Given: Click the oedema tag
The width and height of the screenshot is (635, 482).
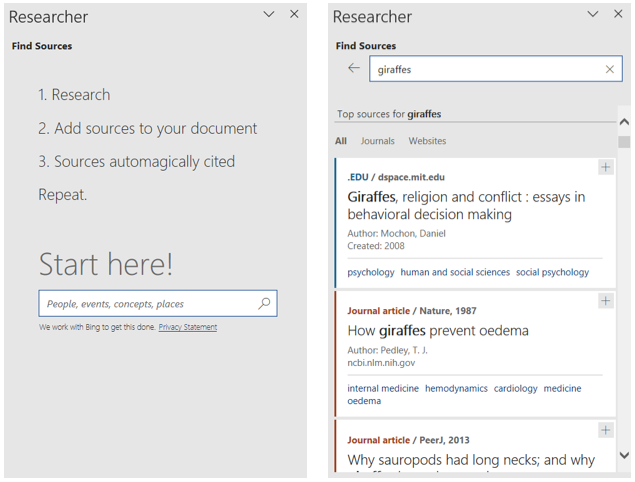Looking at the screenshot, I should click(364, 401).
